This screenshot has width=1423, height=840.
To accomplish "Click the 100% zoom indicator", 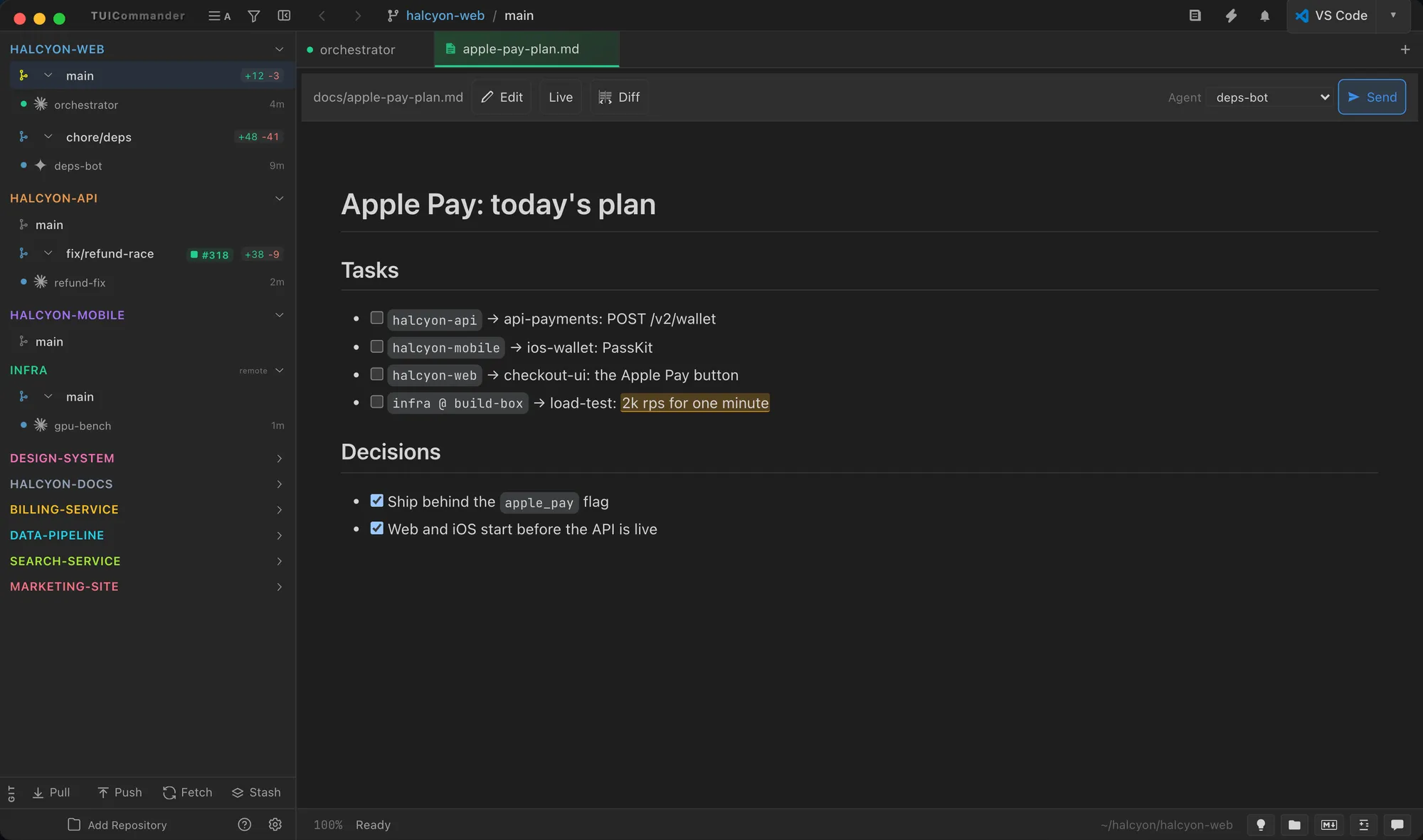I will coord(328,825).
